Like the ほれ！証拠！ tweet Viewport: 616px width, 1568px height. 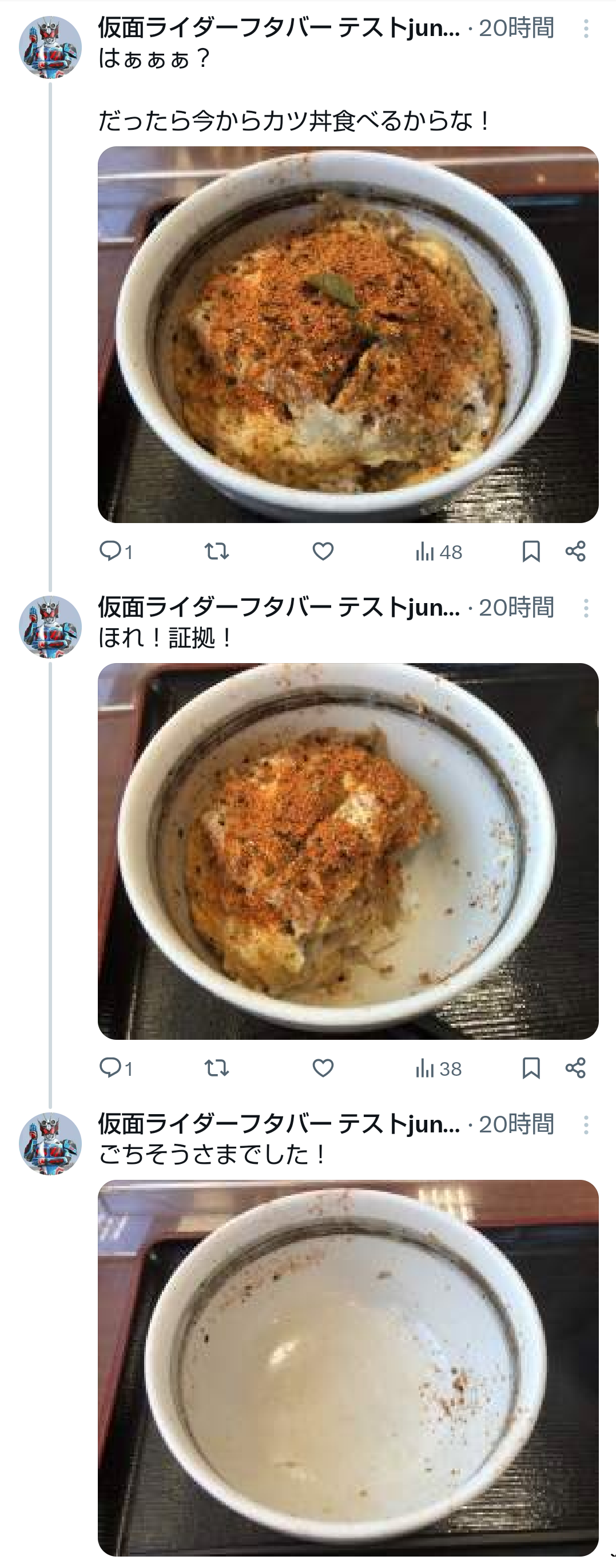click(323, 1068)
